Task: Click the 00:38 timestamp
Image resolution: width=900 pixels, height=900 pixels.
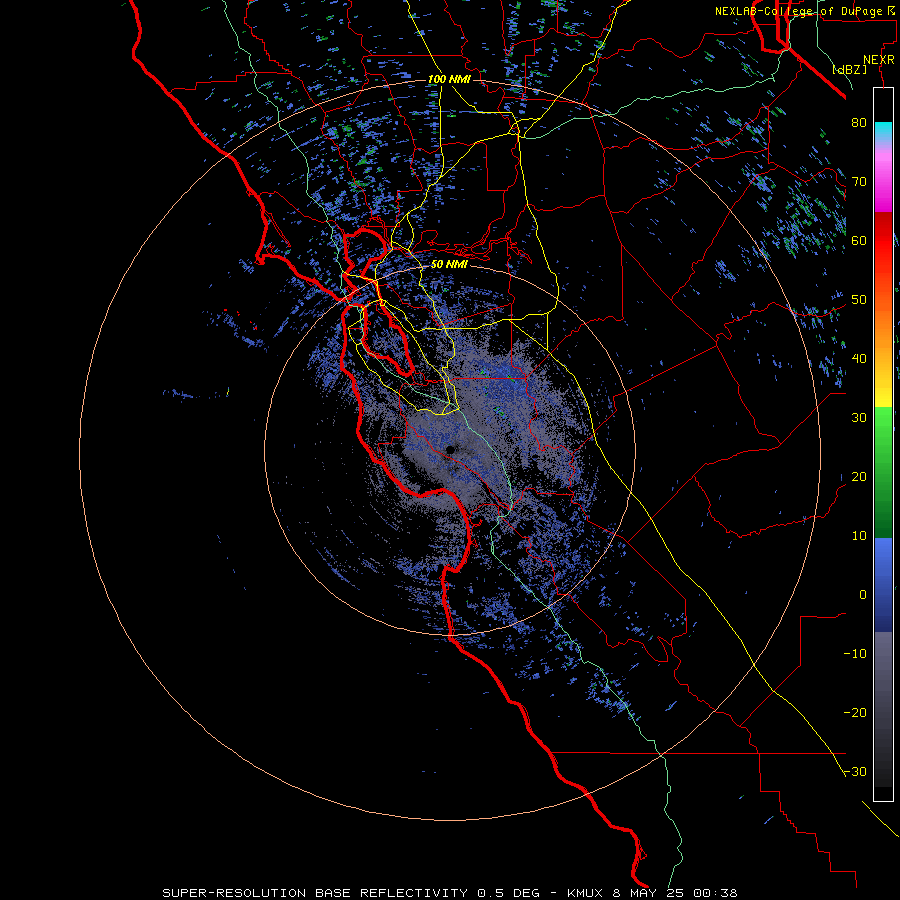Action: click(715, 893)
